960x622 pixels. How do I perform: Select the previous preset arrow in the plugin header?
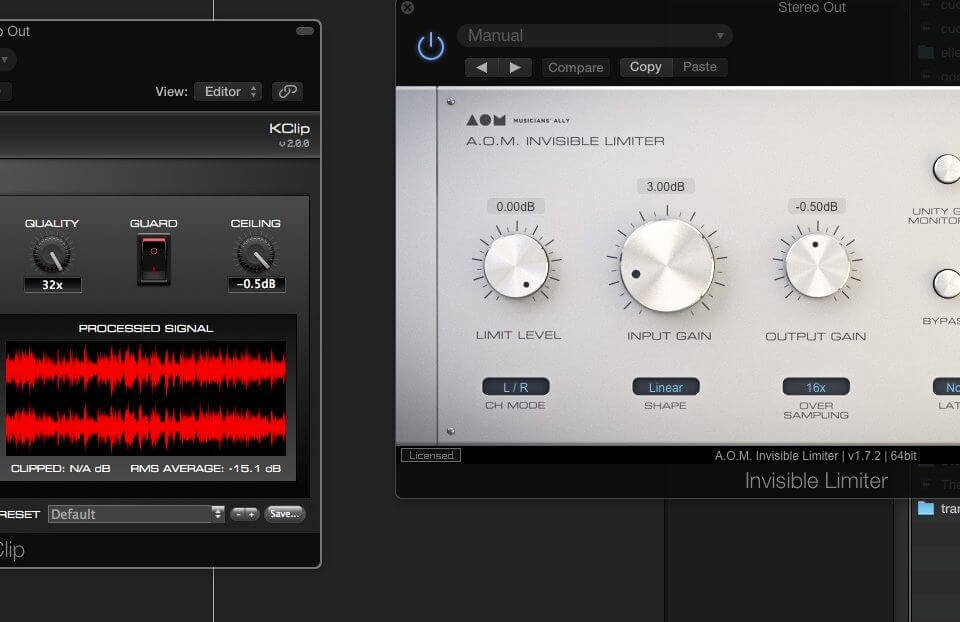click(x=481, y=67)
